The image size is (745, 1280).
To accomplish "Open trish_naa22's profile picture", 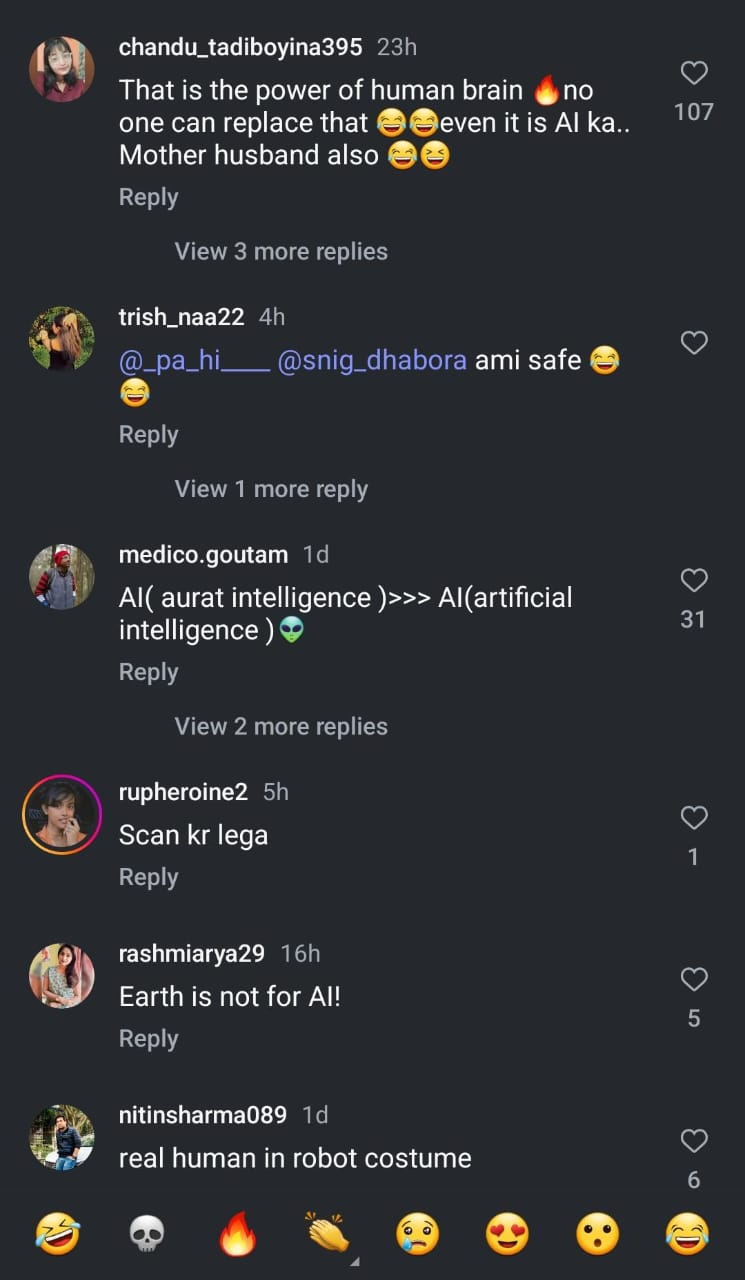I will click(x=61, y=339).
